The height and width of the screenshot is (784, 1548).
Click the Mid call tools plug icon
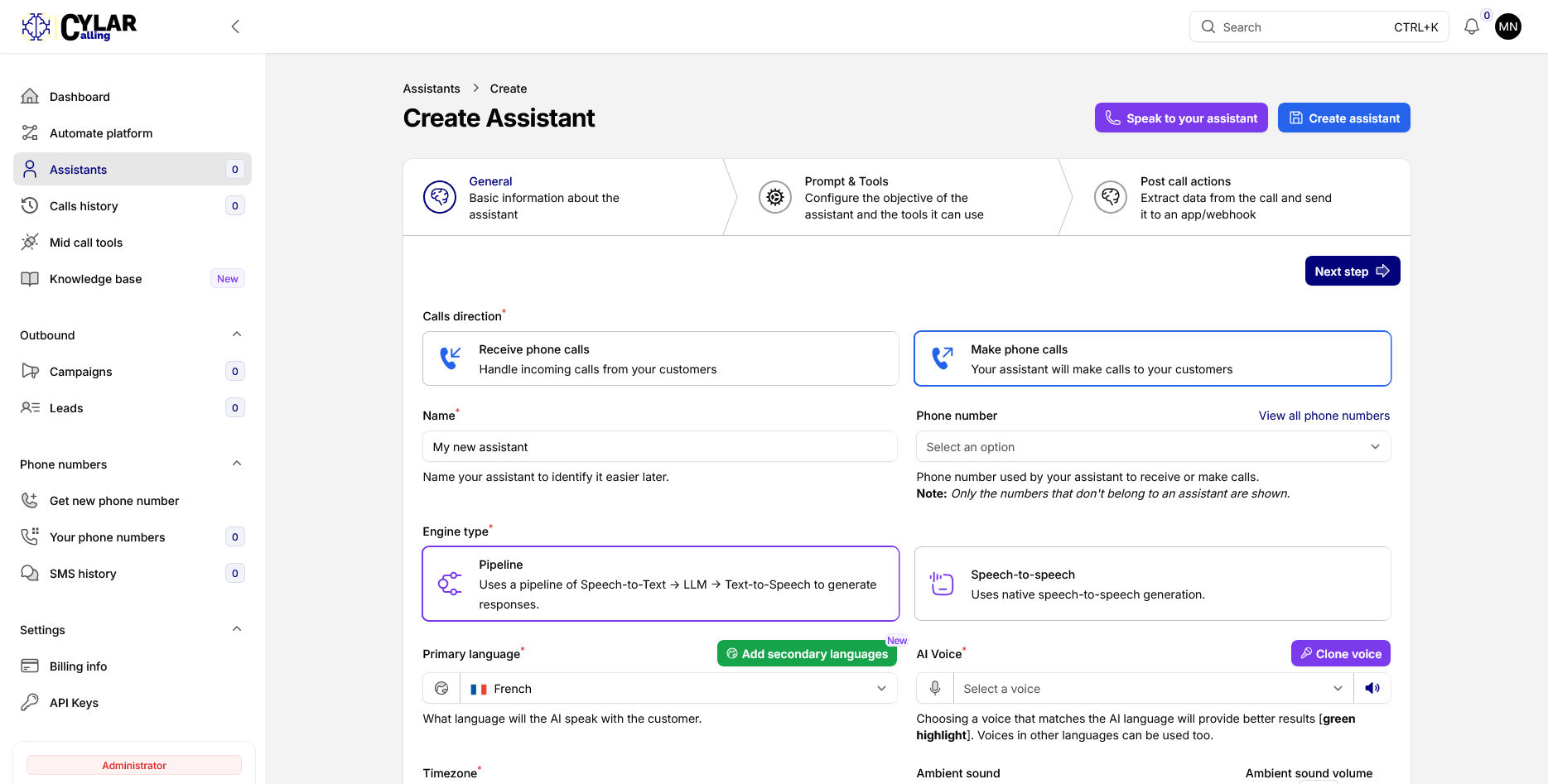point(30,242)
